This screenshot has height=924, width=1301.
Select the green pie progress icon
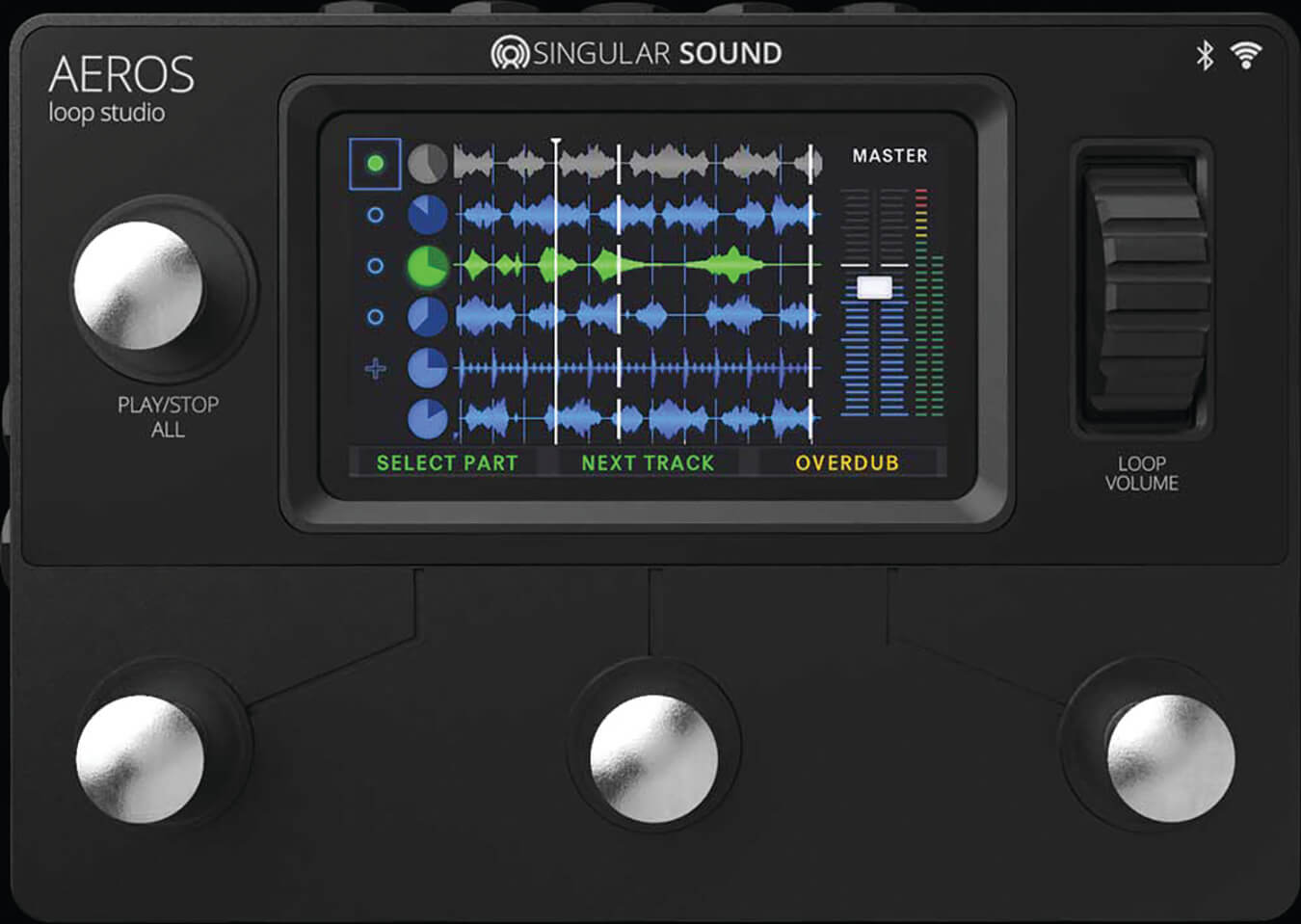coord(427,266)
